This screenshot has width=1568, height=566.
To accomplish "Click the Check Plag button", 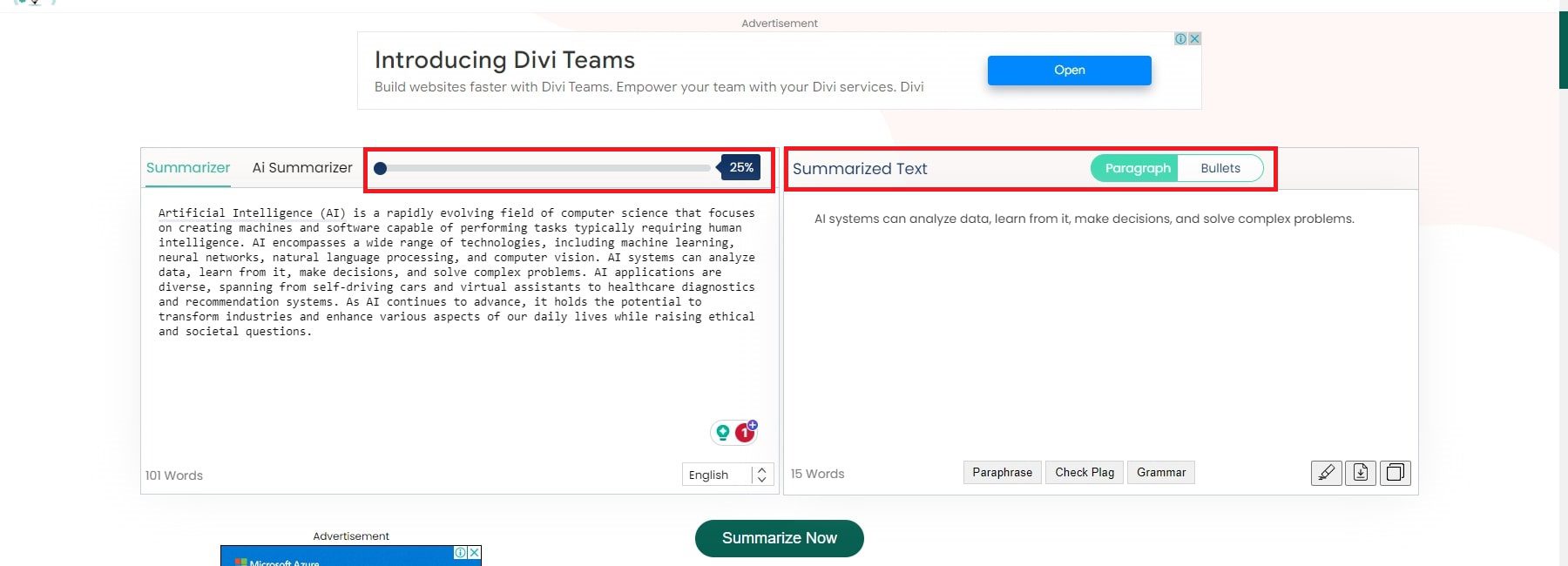I will tap(1085, 472).
